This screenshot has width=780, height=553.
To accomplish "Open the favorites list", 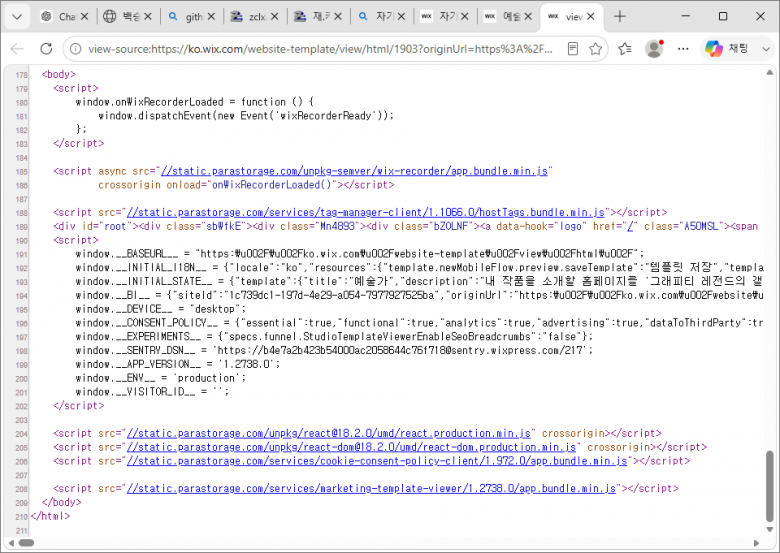I will (x=625, y=49).
